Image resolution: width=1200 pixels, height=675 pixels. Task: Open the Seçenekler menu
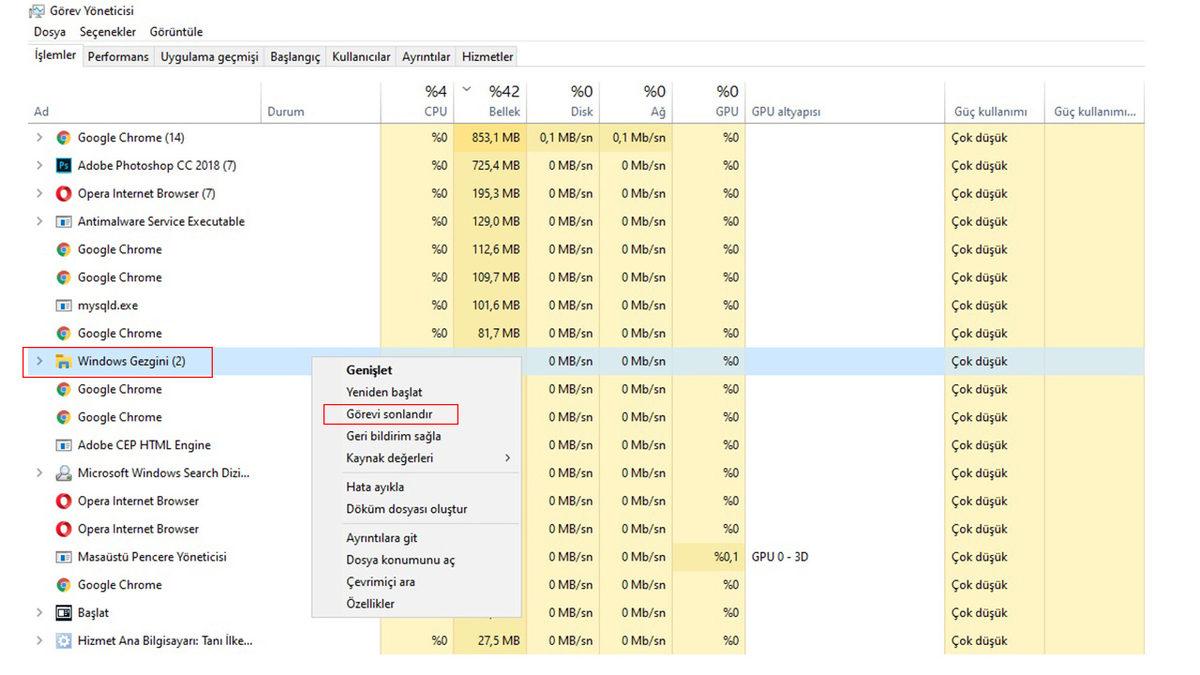107,31
